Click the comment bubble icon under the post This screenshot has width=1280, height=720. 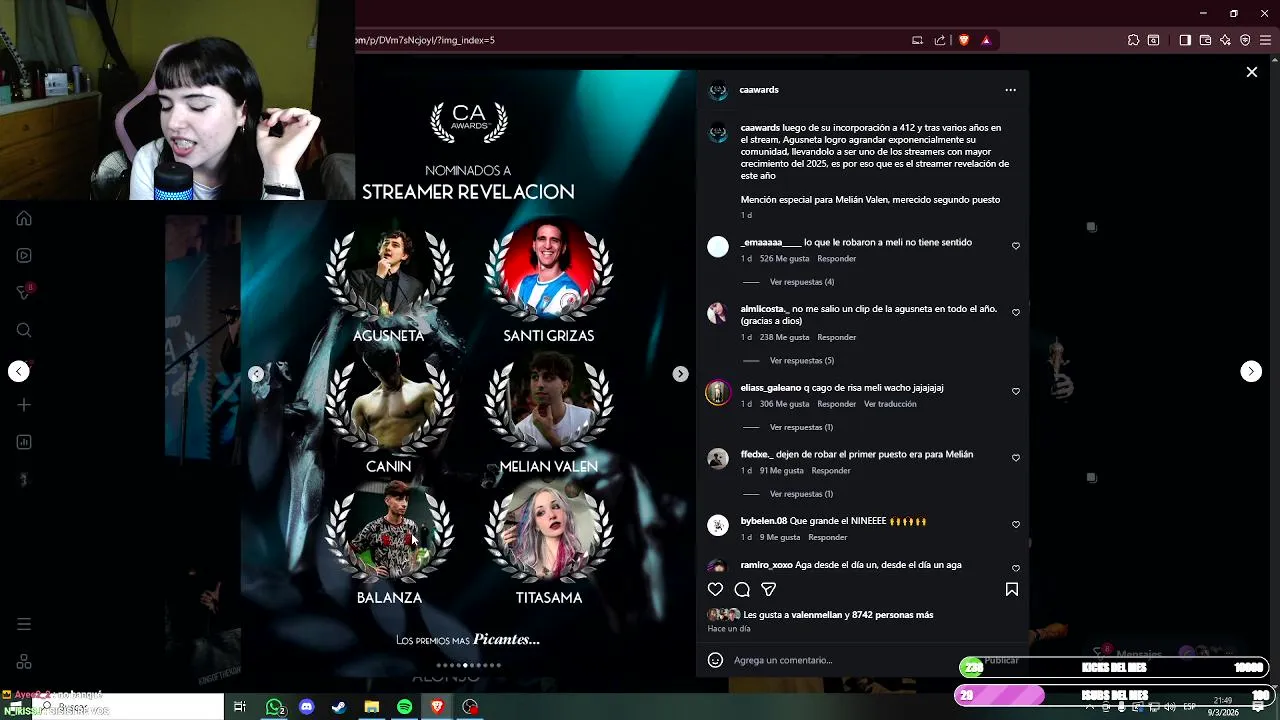tap(742, 590)
